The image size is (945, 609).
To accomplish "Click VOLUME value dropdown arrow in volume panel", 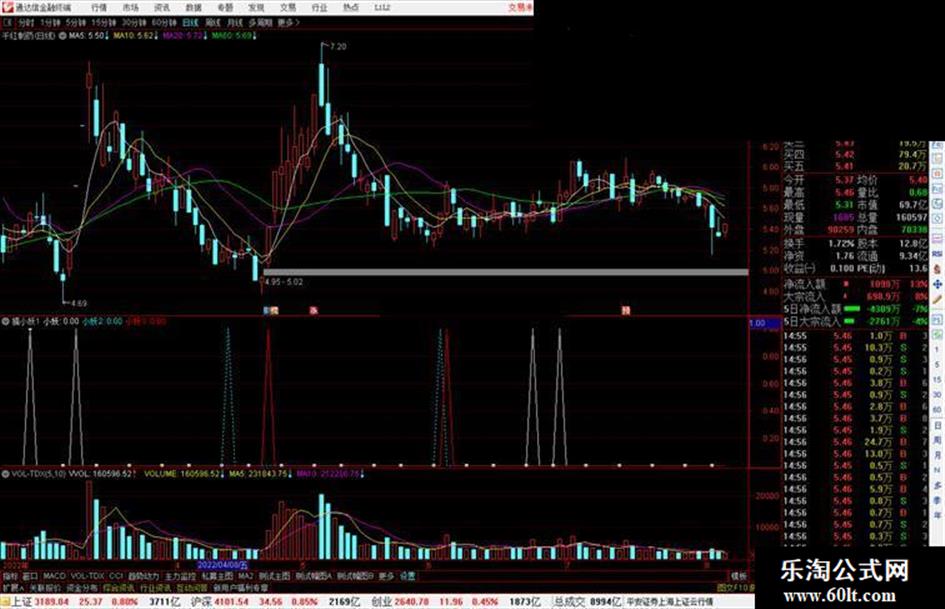I will [223, 474].
